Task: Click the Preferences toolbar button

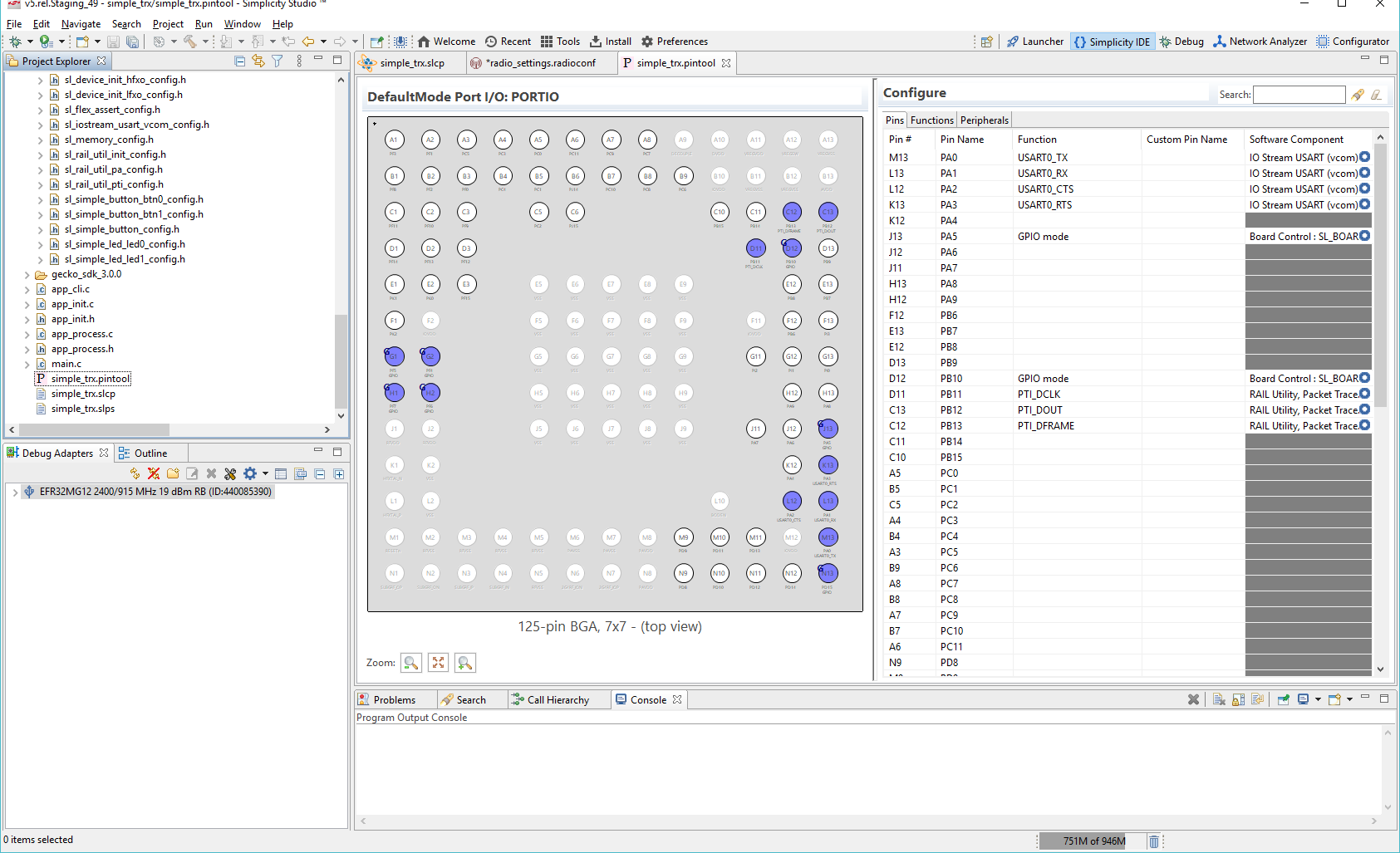Action: click(x=674, y=42)
